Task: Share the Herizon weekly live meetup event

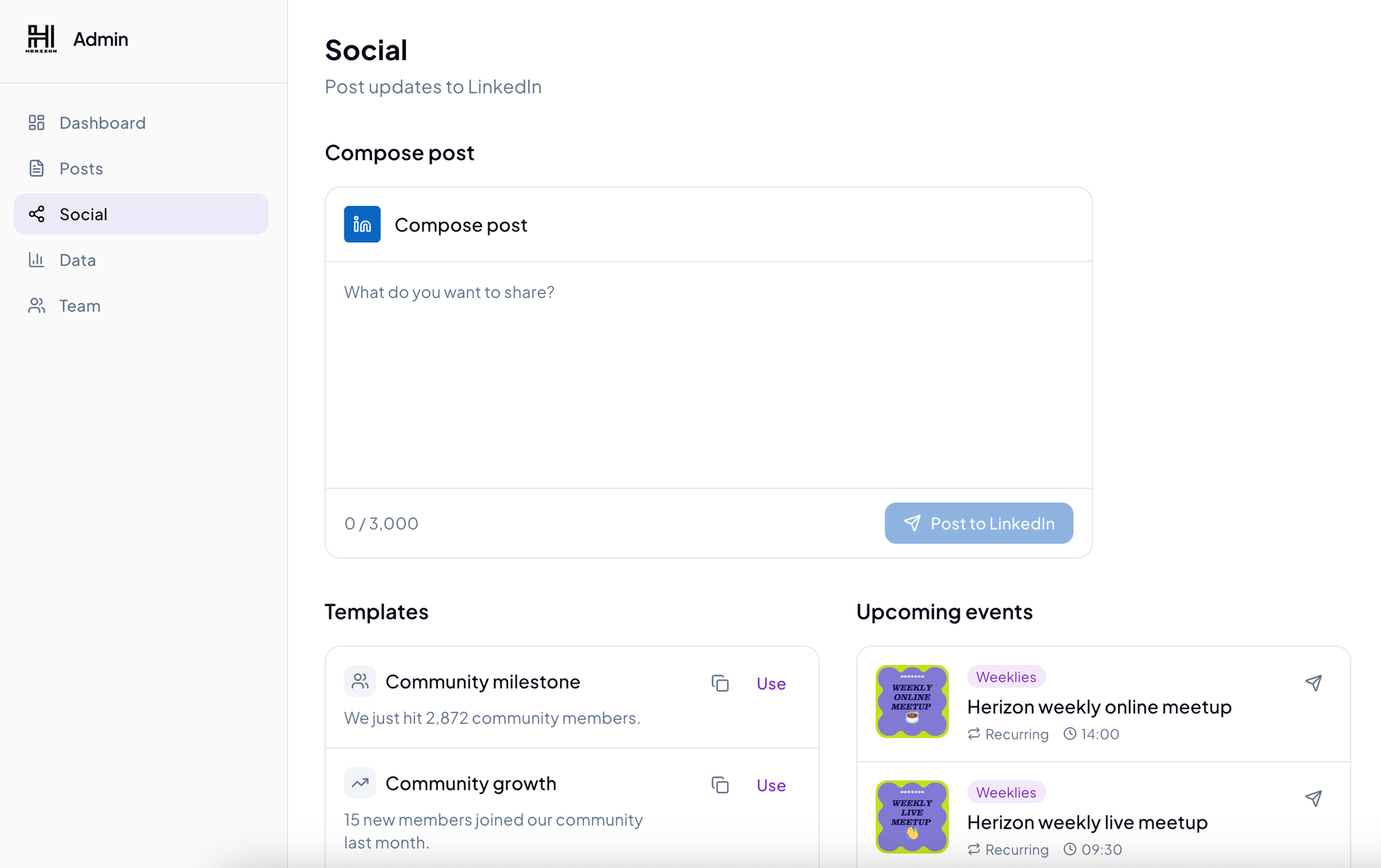Action: (x=1313, y=798)
